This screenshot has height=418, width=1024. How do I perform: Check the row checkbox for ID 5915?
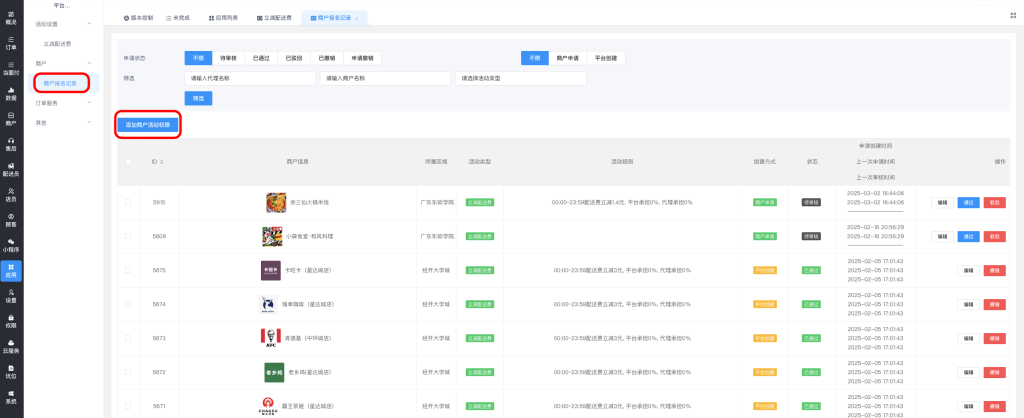click(x=127, y=202)
